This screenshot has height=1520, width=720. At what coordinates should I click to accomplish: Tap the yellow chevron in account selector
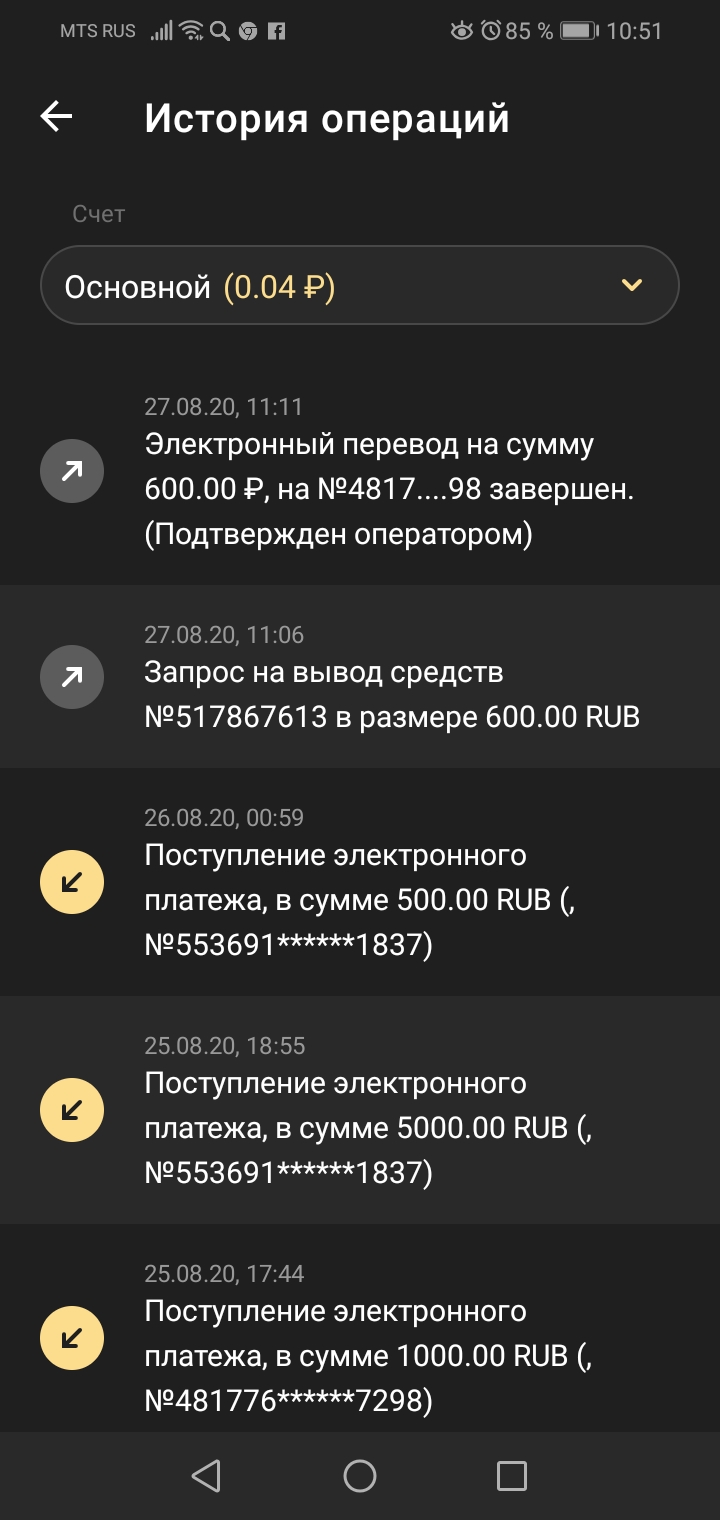click(x=631, y=286)
